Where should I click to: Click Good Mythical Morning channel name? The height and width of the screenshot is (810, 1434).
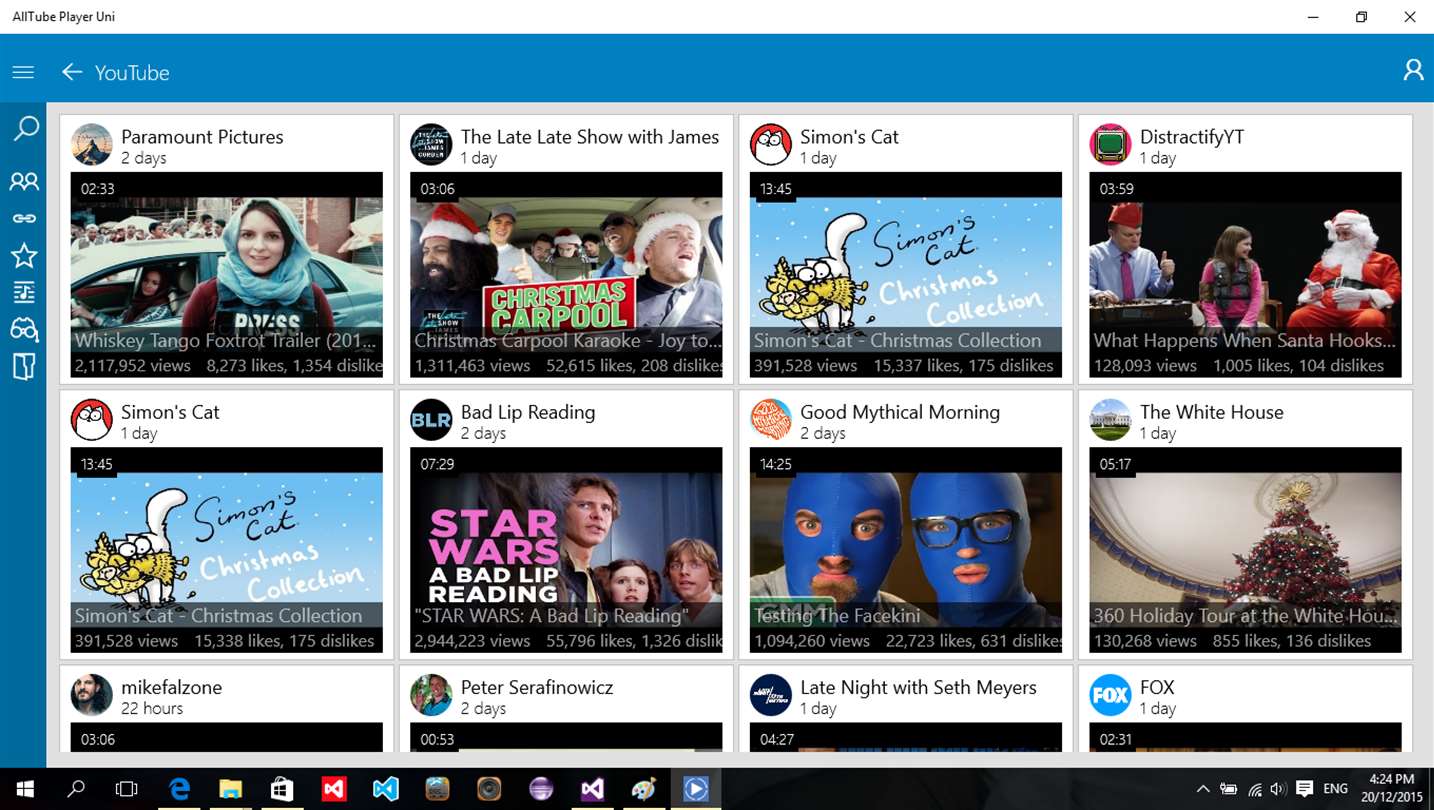tap(900, 412)
